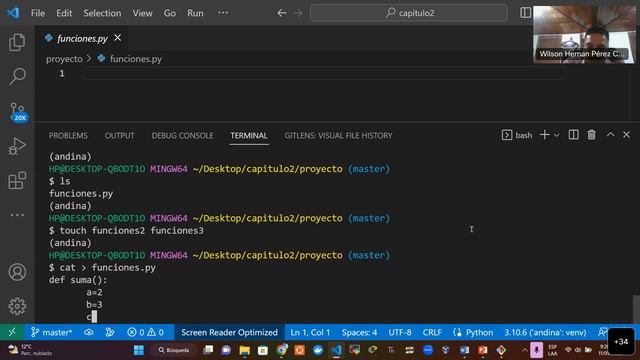Create a new terminal with plus icon
640x360 pixels.
click(x=544, y=135)
